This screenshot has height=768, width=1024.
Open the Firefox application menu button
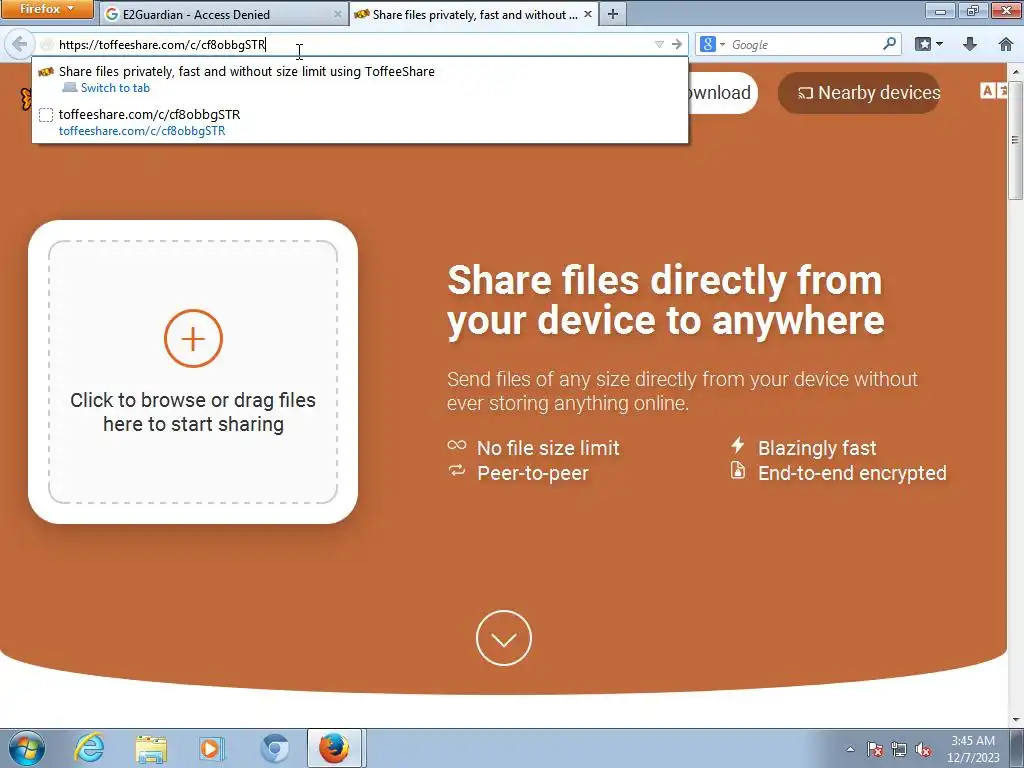(x=47, y=9)
